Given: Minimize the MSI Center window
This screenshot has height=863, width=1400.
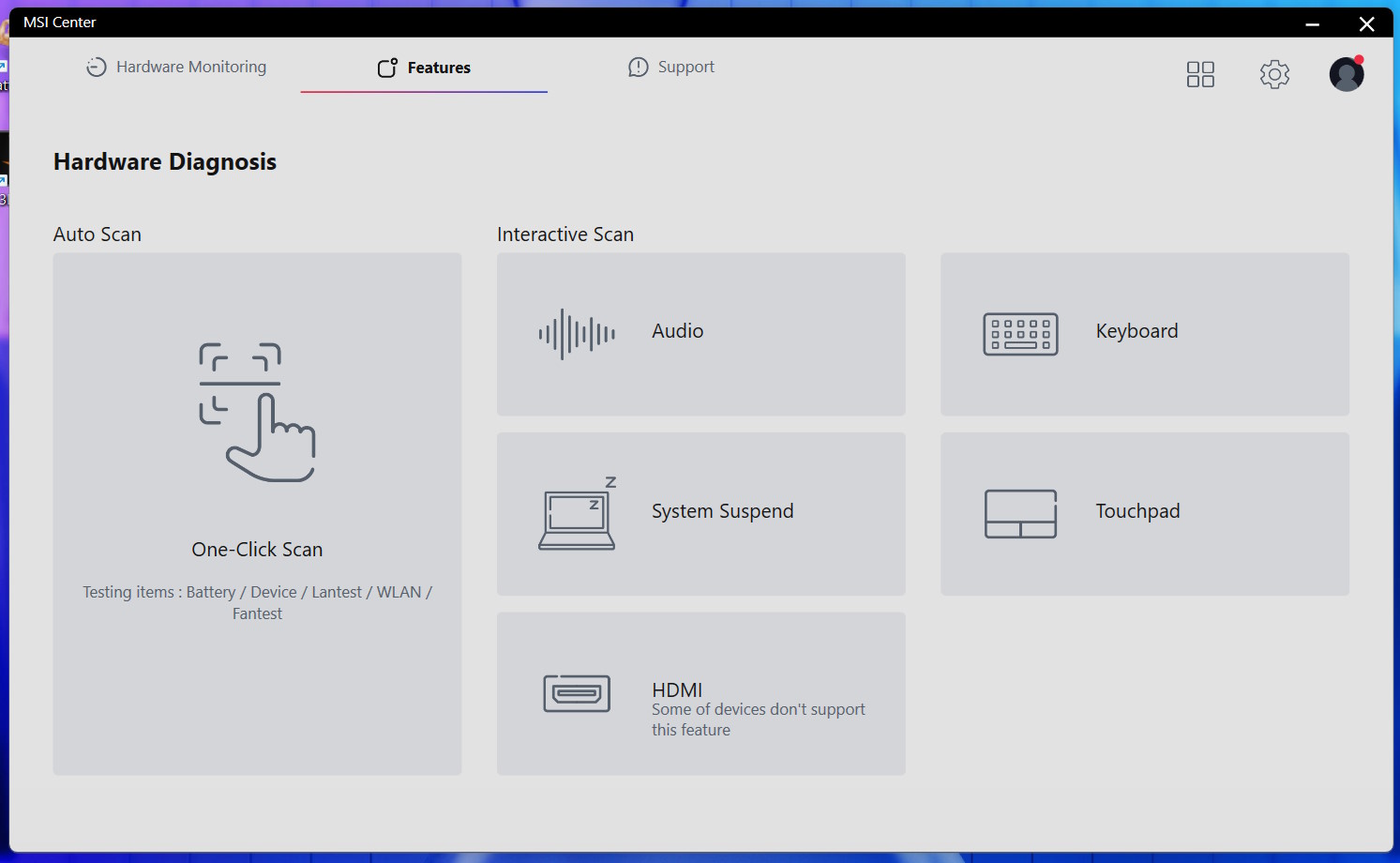Looking at the screenshot, I should pos(1313,23).
